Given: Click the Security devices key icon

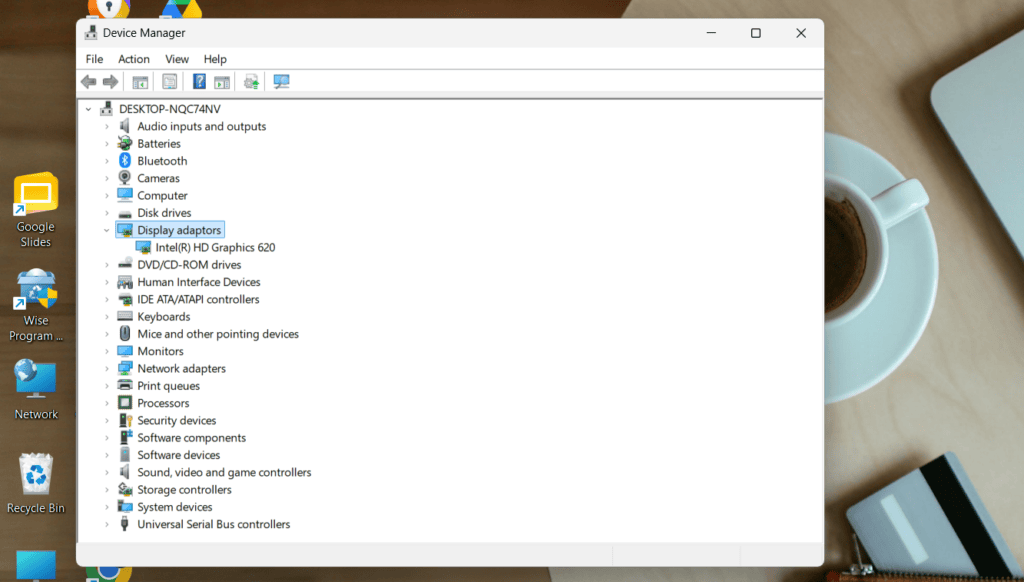Looking at the screenshot, I should [125, 420].
